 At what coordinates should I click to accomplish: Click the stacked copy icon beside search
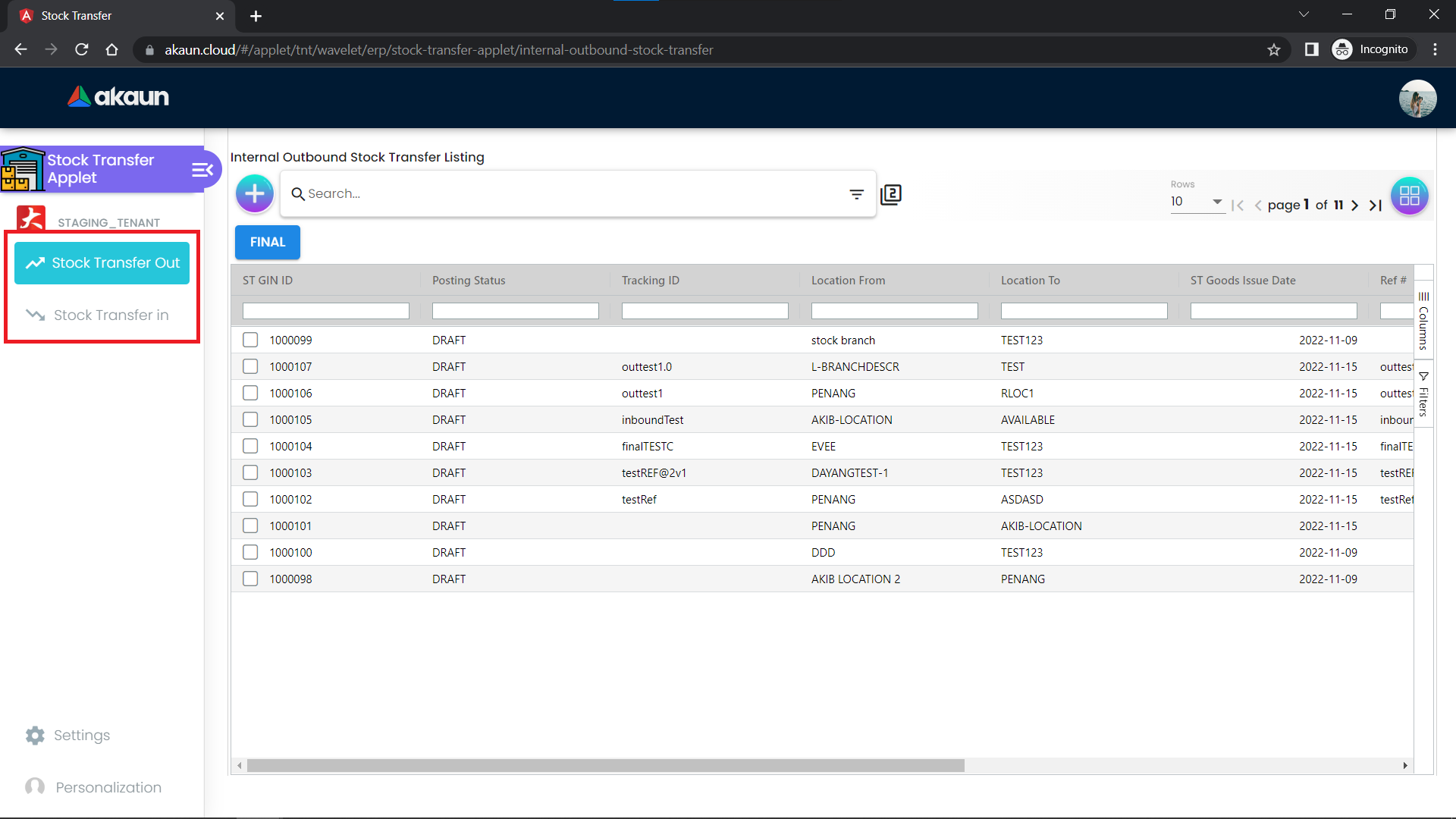coord(891,194)
